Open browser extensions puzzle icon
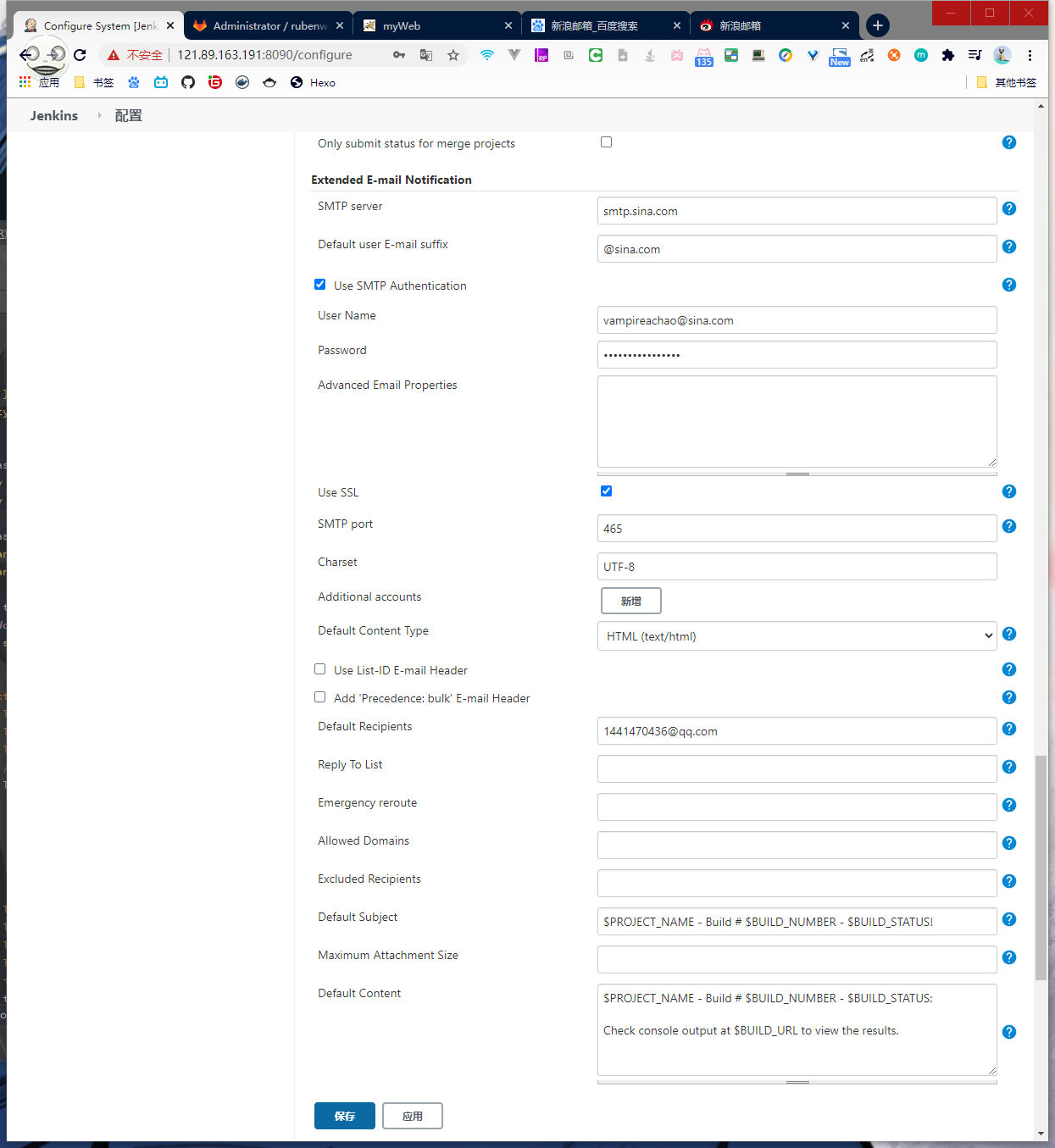Viewport: 1055px width, 1148px height. (948, 55)
